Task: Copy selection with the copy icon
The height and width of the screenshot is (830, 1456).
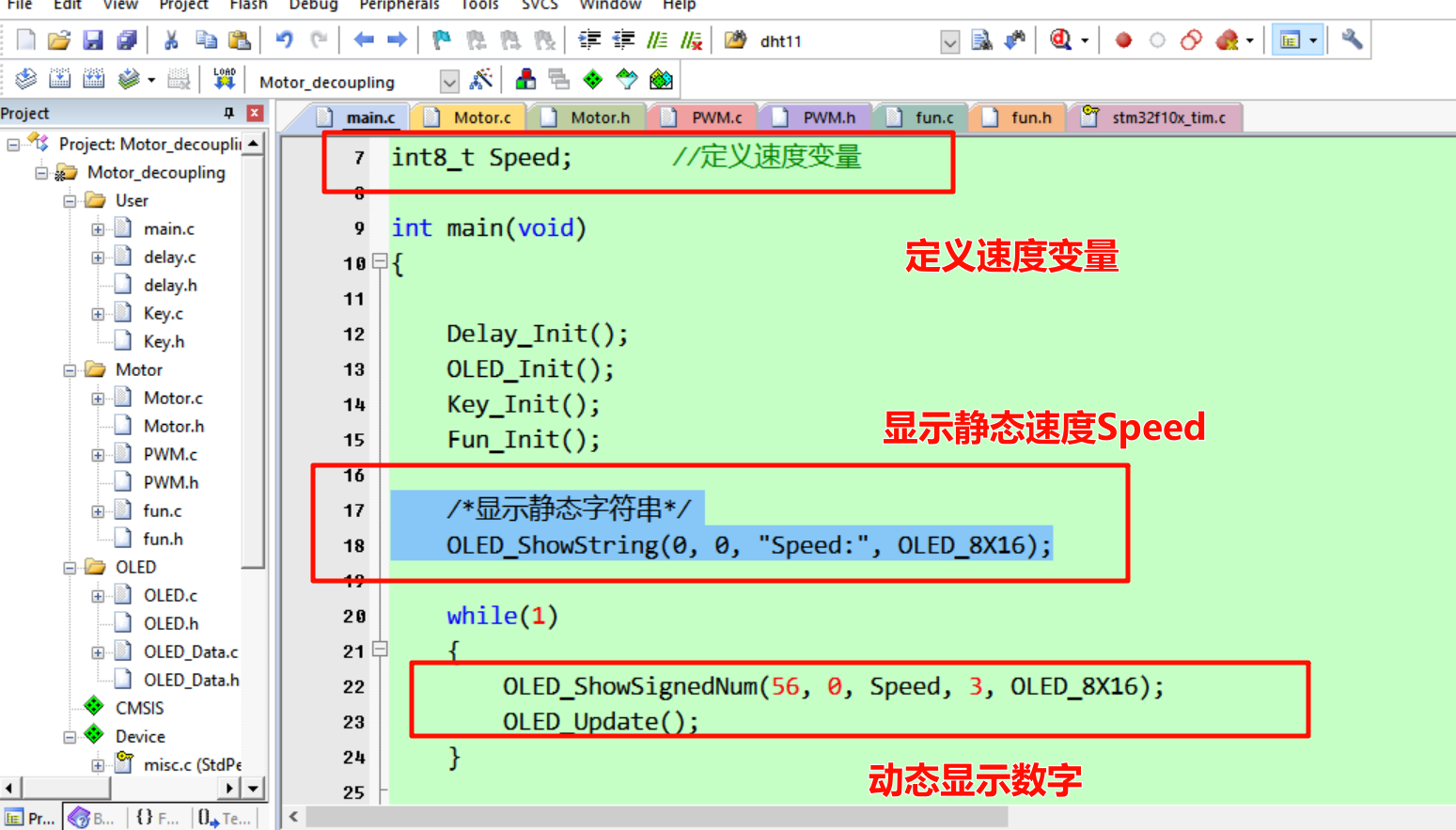Action: (x=206, y=40)
